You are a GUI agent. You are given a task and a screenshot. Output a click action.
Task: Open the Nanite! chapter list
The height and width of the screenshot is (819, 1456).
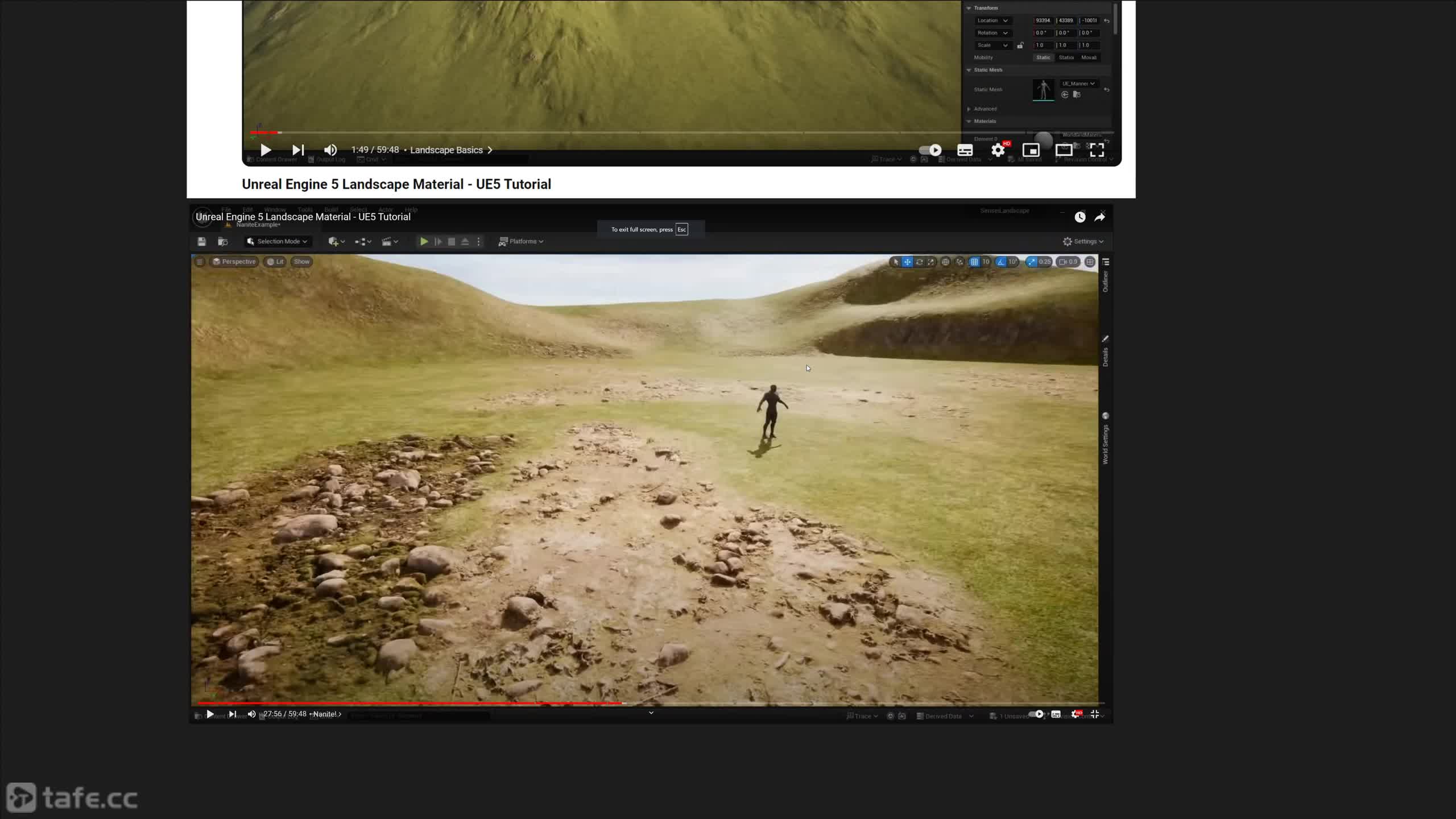pyautogui.click(x=327, y=714)
